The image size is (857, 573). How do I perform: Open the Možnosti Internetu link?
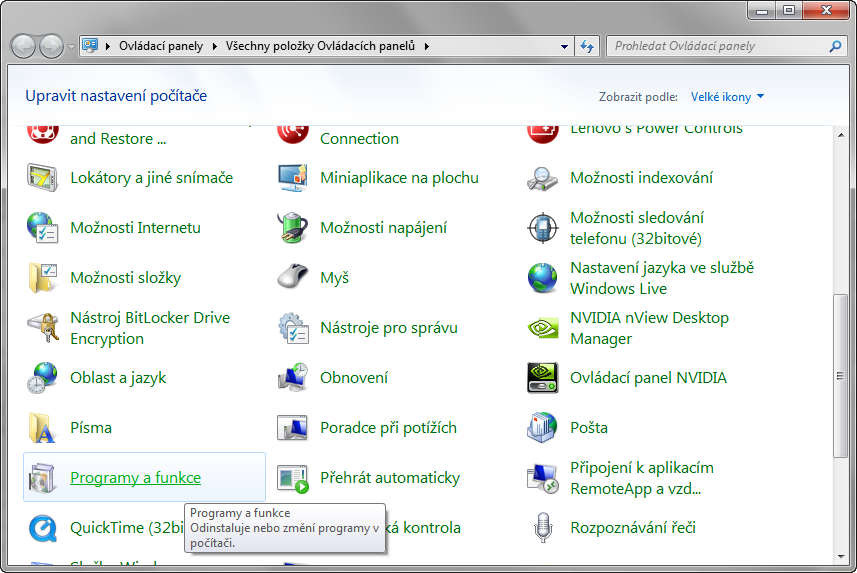[136, 228]
